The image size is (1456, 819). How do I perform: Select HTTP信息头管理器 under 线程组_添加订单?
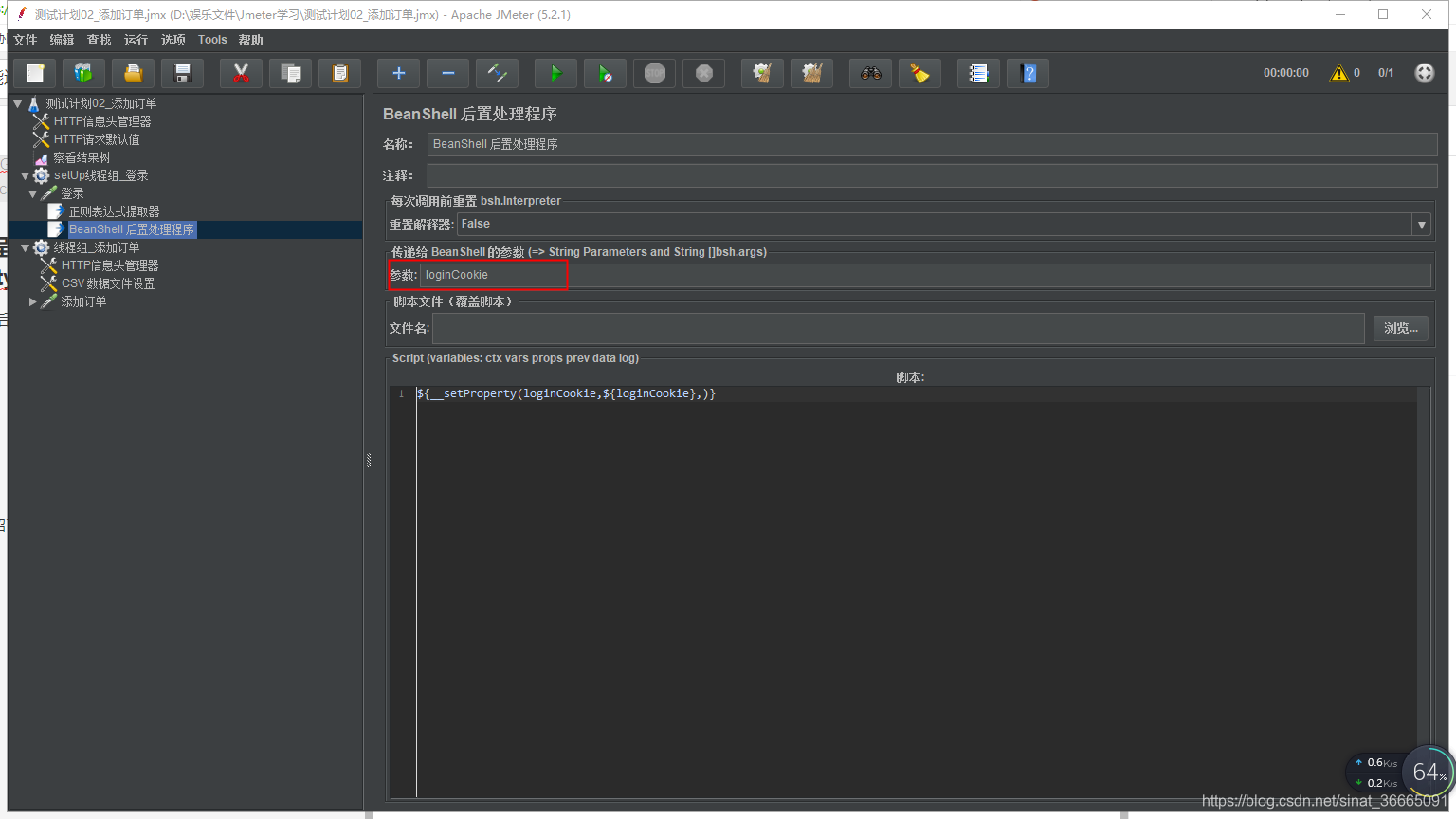tap(109, 265)
